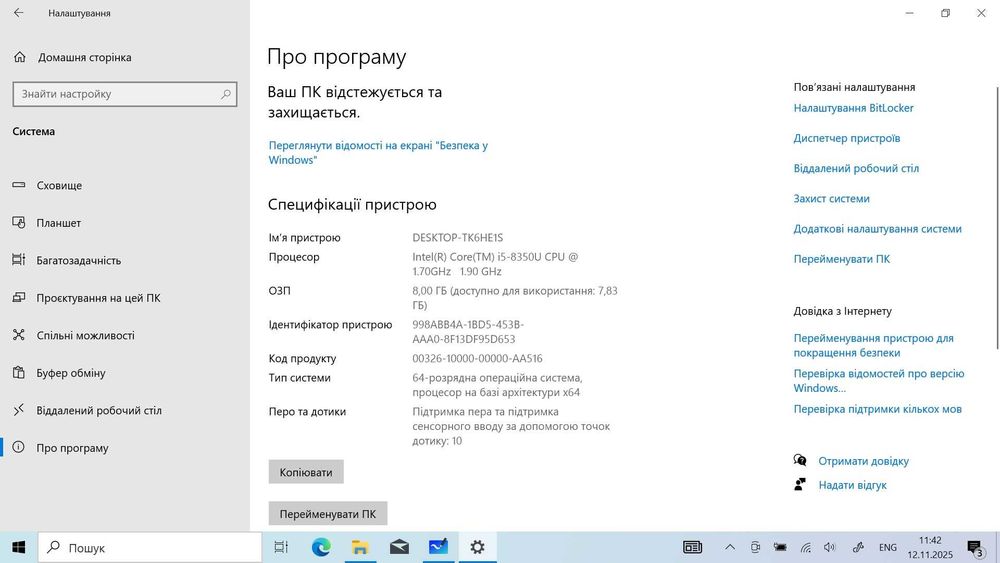
Task: Open the Wi-Fi network tray icon
Action: click(805, 547)
